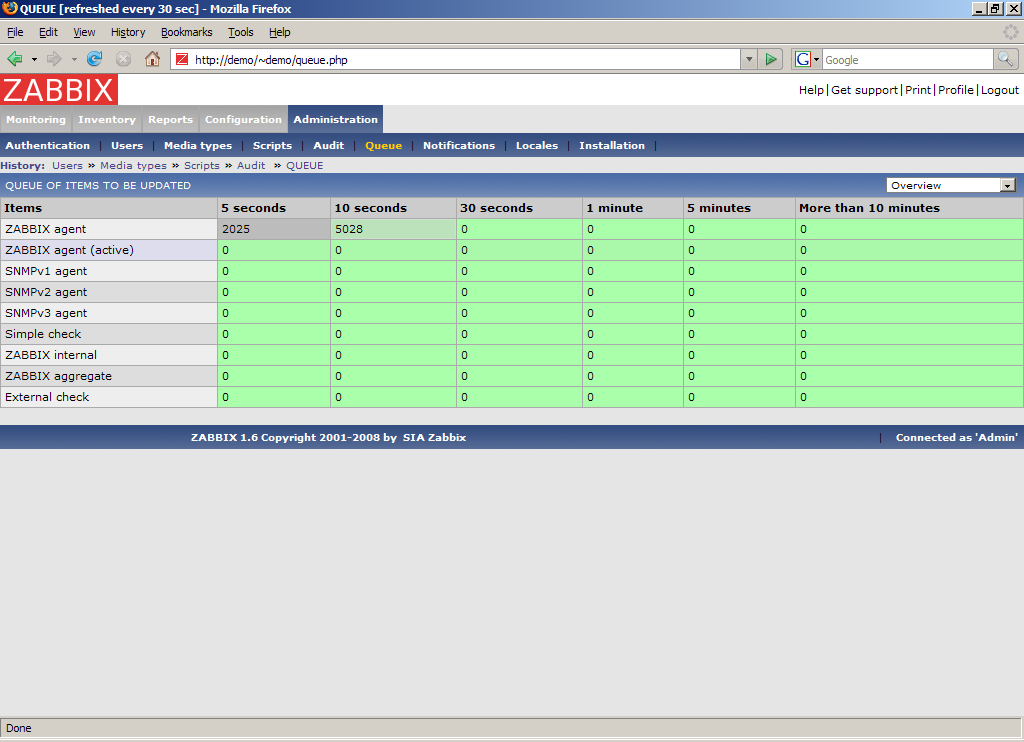
Task: Click the site favicon in the address bar
Action: pyautogui.click(x=182, y=59)
